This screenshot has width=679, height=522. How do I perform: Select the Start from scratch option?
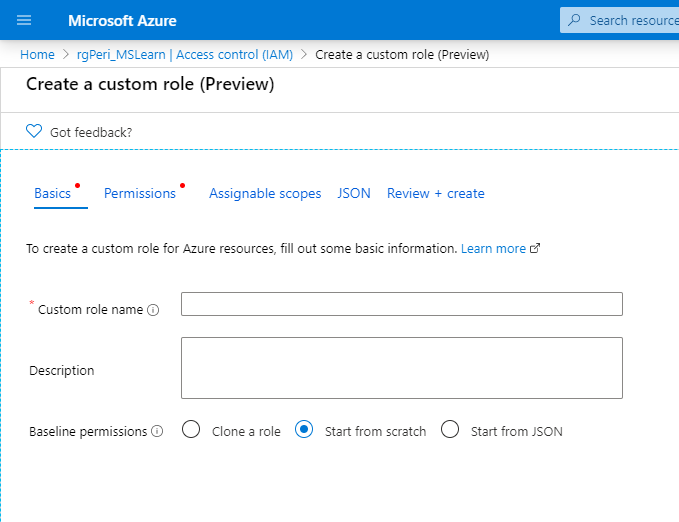[x=305, y=430]
